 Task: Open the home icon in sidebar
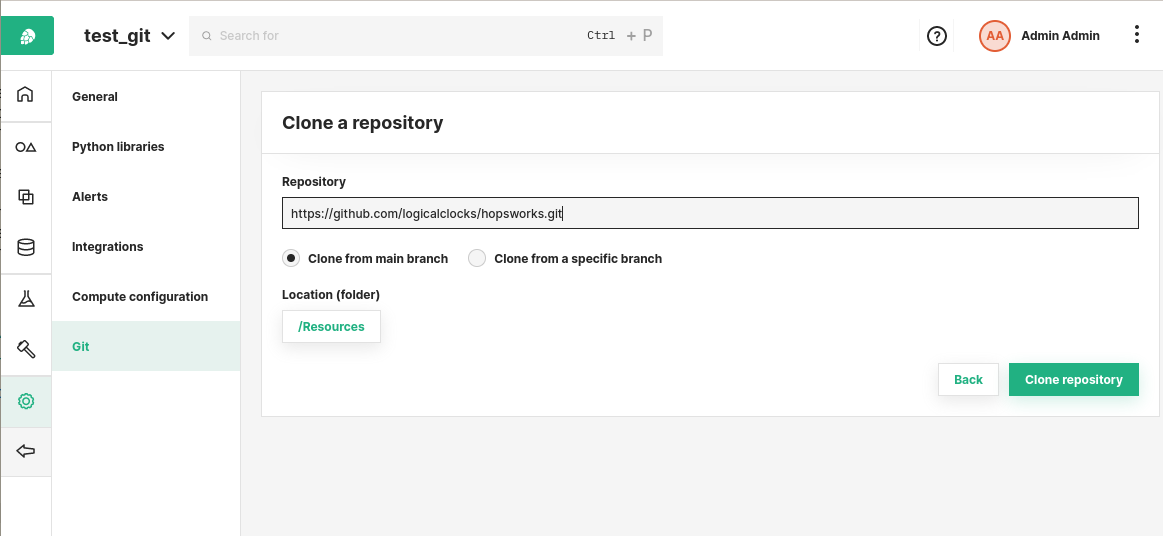click(26, 95)
